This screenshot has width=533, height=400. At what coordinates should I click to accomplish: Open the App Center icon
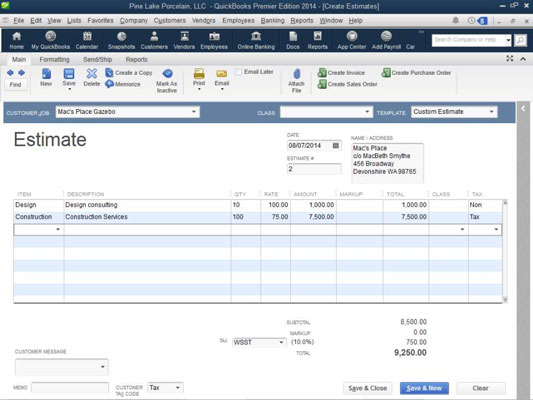pyautogui.click(x=352, y=36)
